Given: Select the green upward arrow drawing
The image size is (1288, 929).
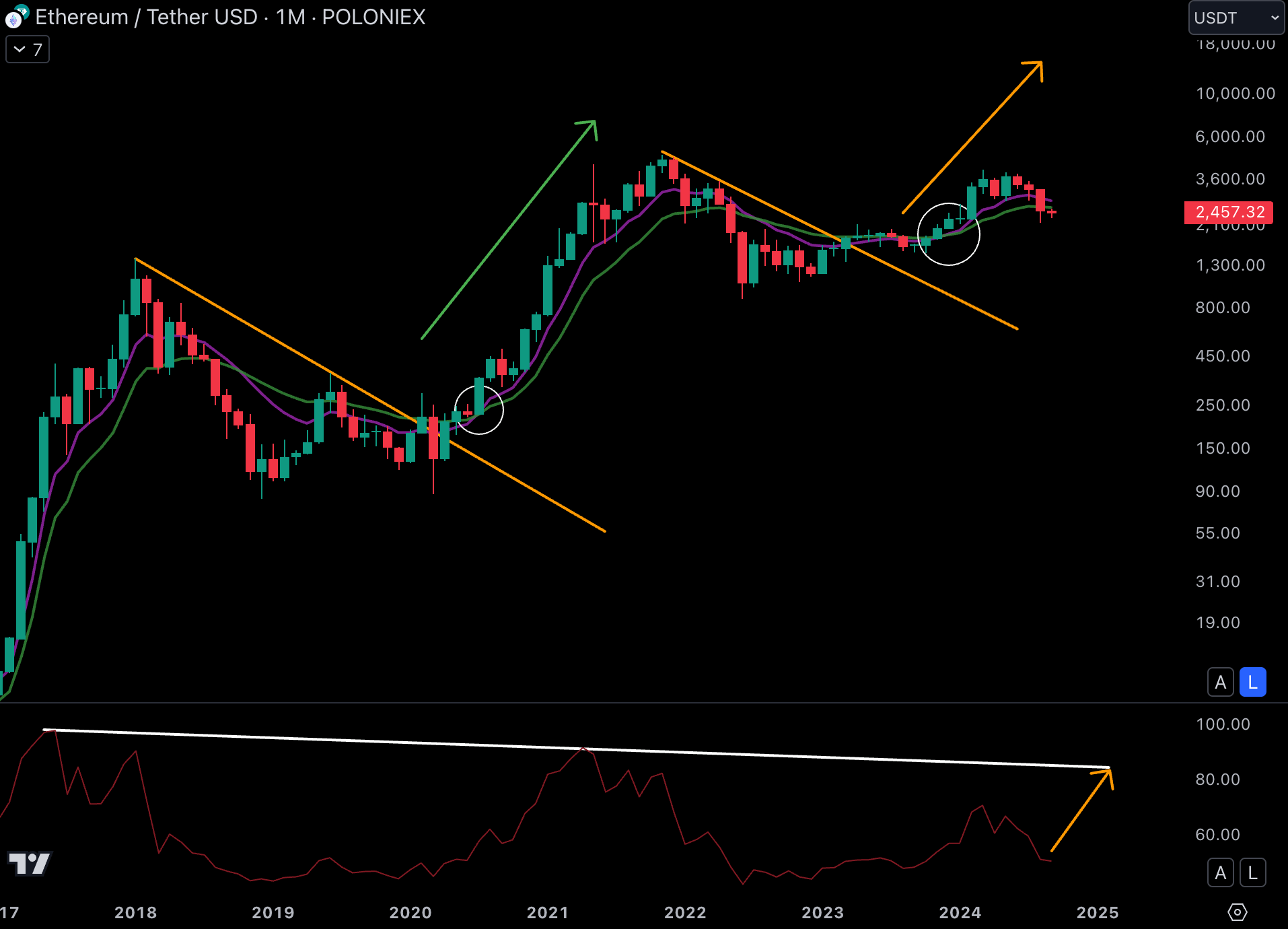Looking at the screenshot, I should pos(508,230).
